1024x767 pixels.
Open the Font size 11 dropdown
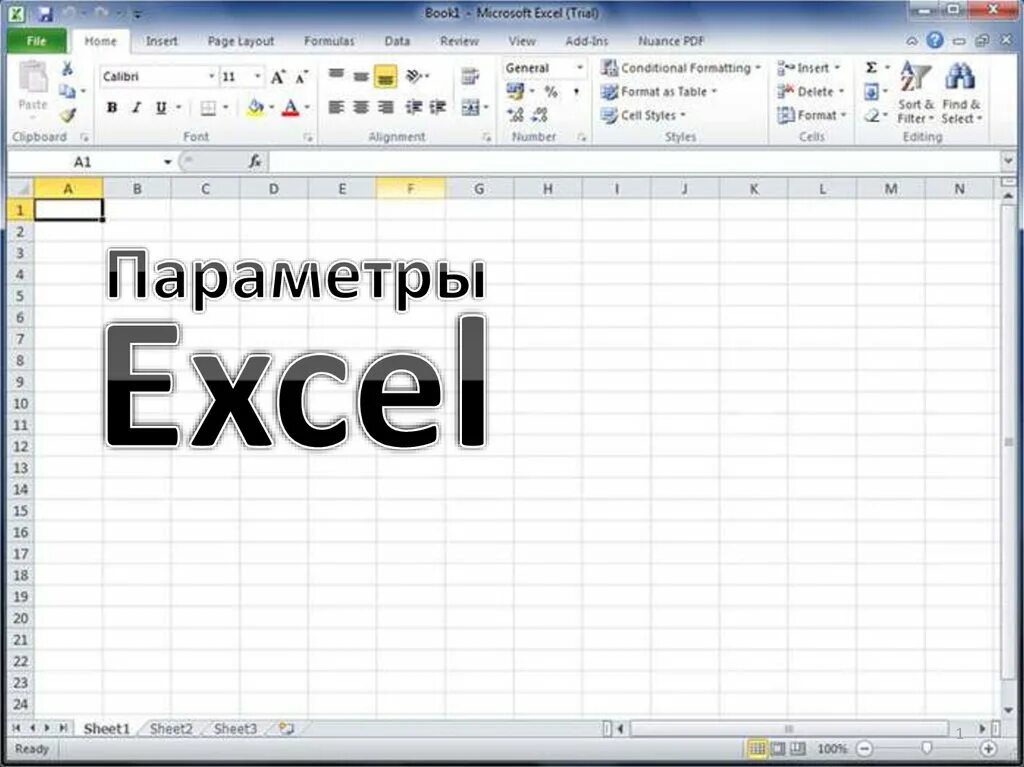257,76
